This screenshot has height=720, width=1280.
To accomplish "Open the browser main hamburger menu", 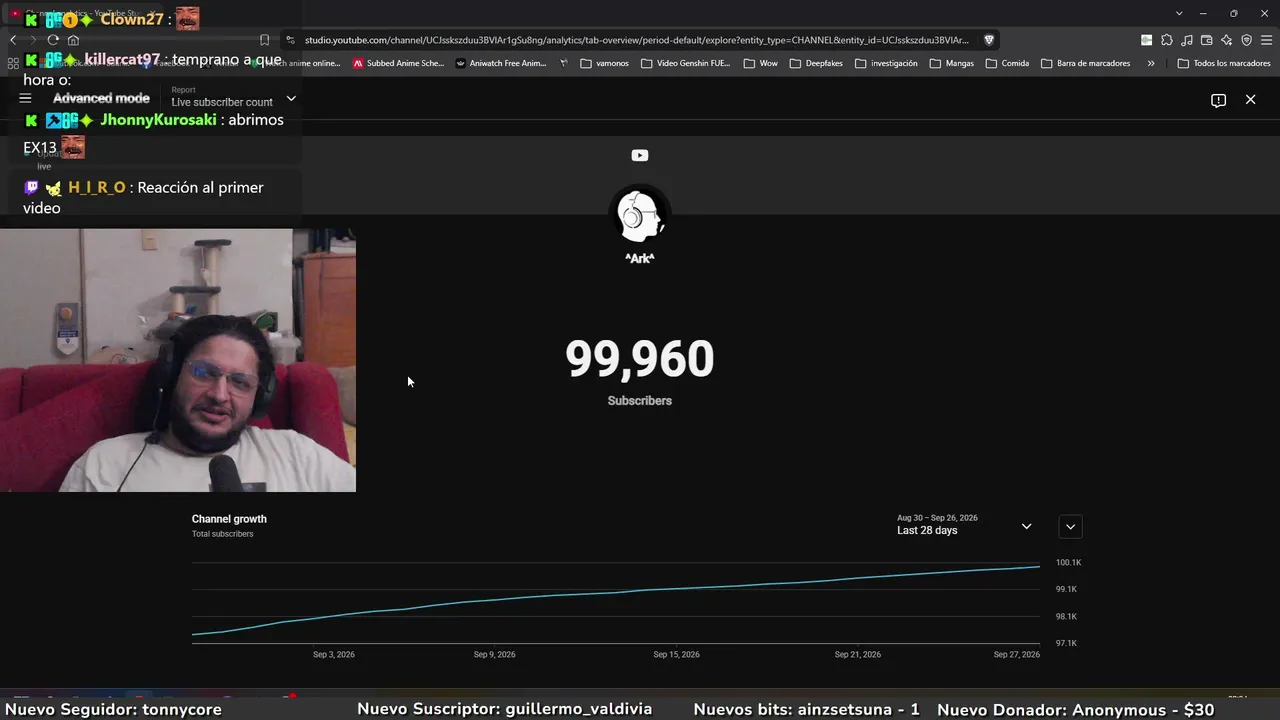I will point(1266,40).
